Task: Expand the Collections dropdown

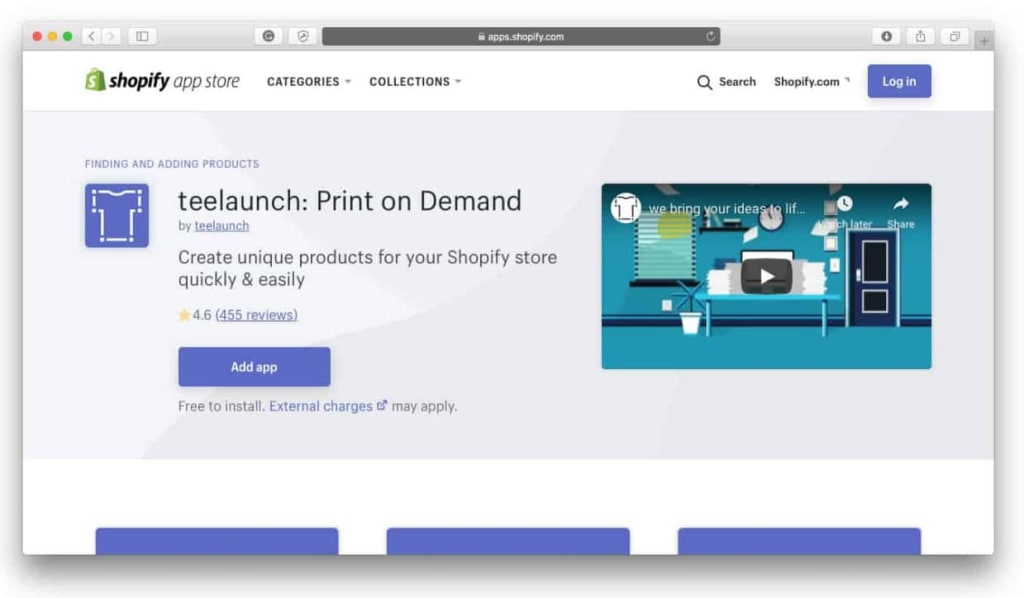Action: click(x=415, y=82)
